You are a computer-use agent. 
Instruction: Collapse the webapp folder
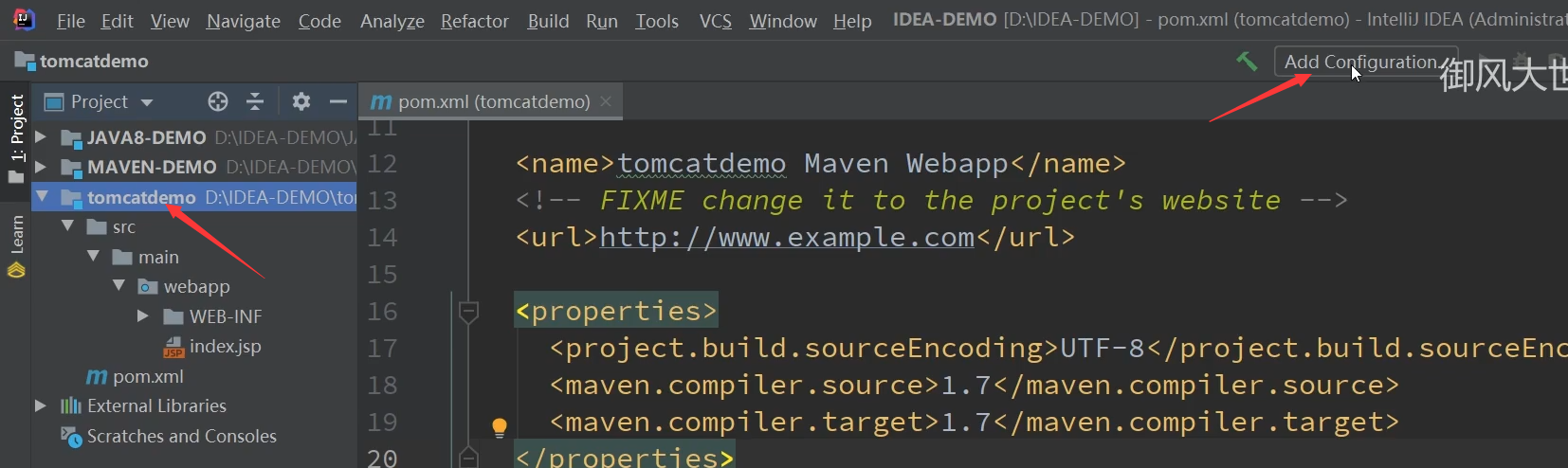(x=119, y=286)
